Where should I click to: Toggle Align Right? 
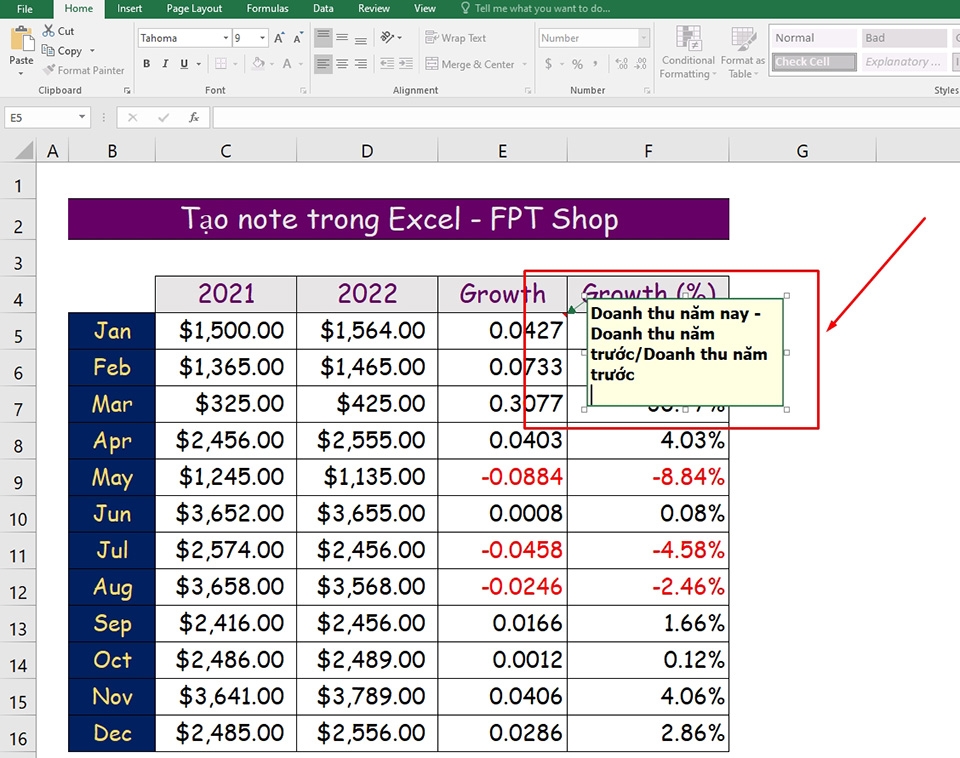pyautogui.click(x=361, y=64)
